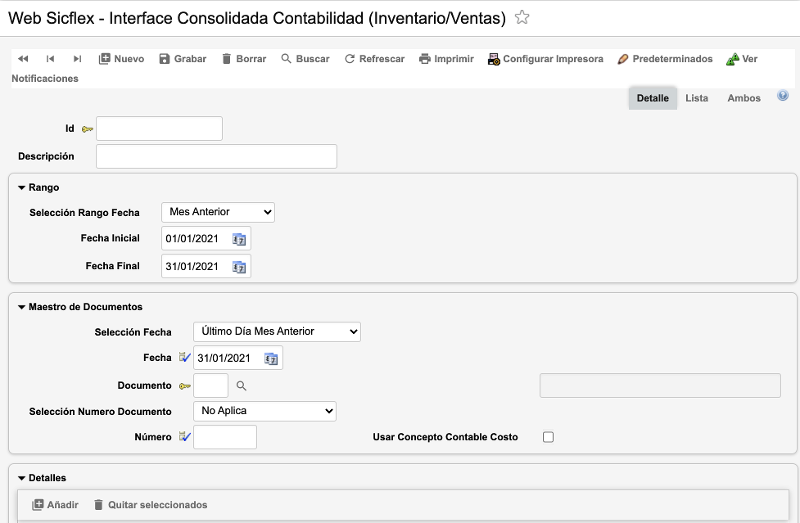Open the Selección Fecha dropdown

tap(277, 332)
